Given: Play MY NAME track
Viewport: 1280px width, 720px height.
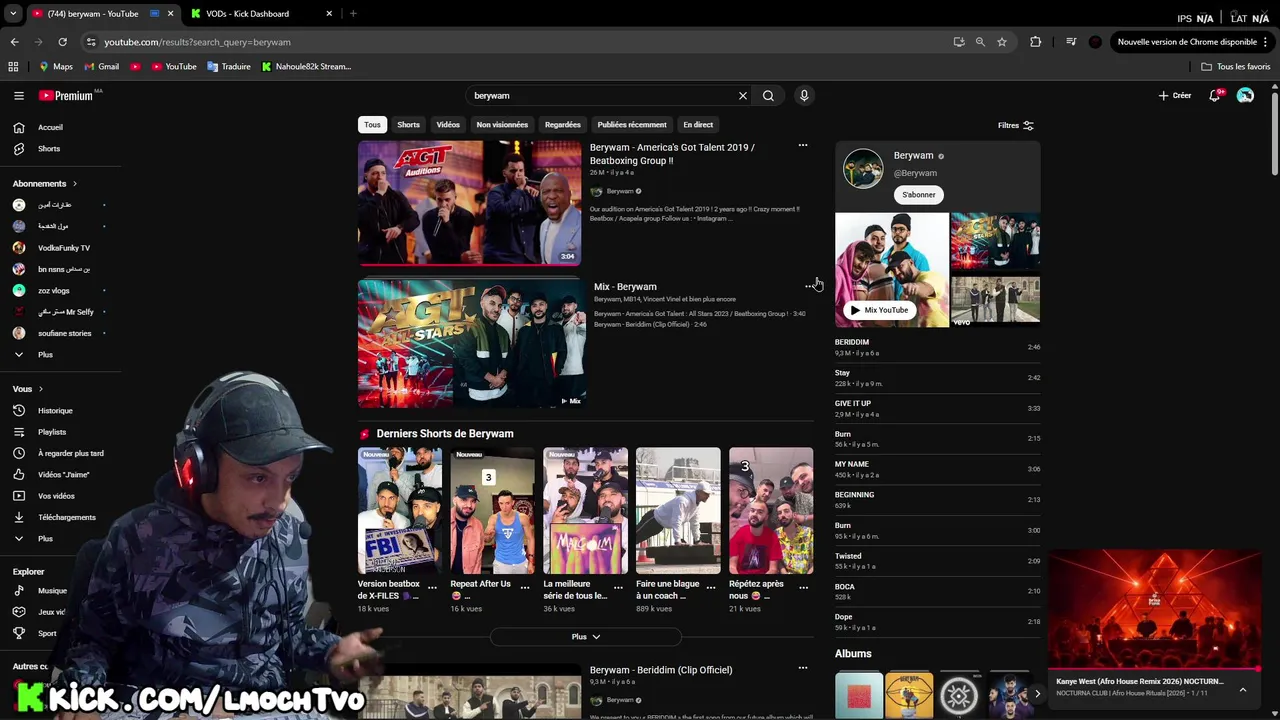Looking at the screenshot, I should (937, 469).
